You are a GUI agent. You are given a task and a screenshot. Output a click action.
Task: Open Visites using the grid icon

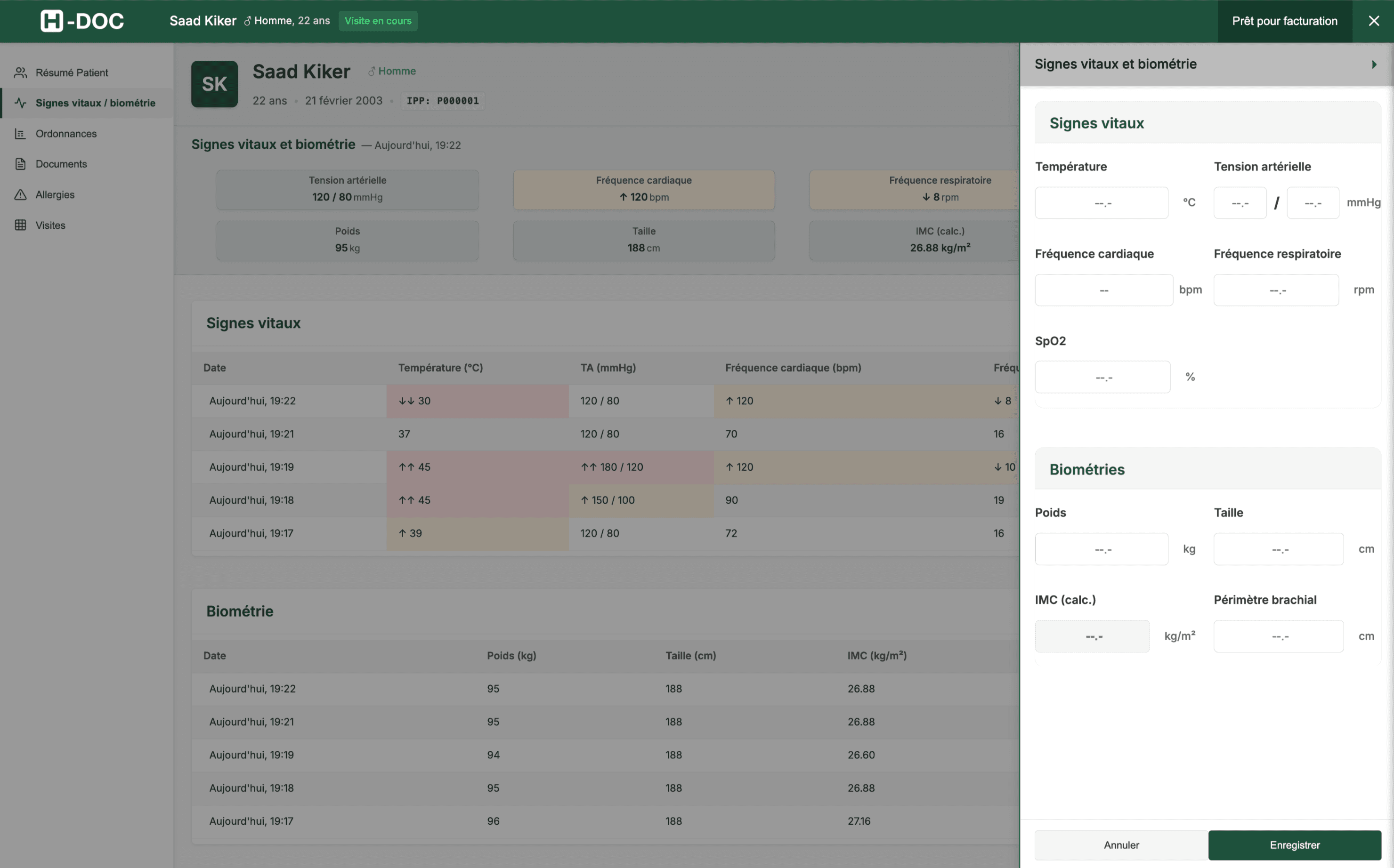pyautogui.click(x=21, y=225)
